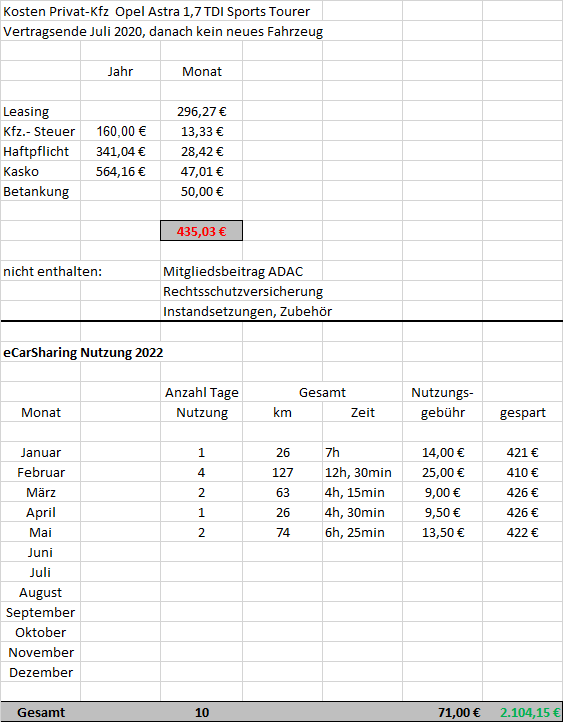Select the eCarSharing Nutzung 2022 heading cell
The width and height of the screenshot is (564, 722).
point(83,352)
